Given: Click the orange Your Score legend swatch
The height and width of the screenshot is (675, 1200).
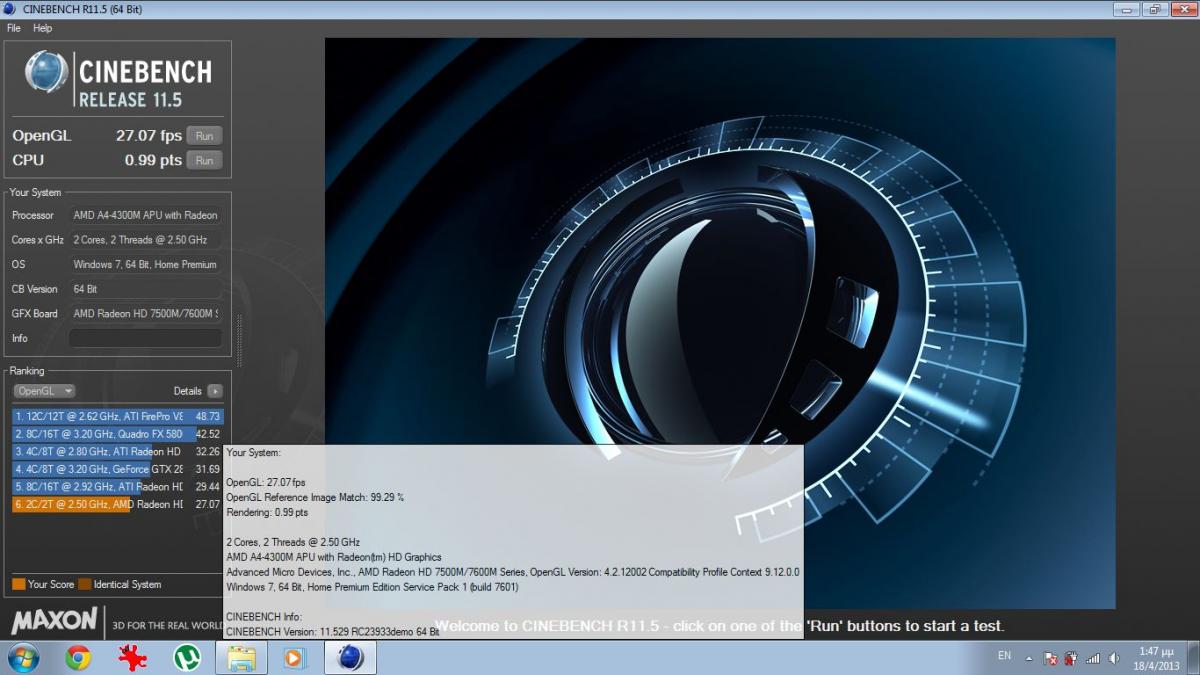Looking at the screenshot, I should (x=19, y=584).
